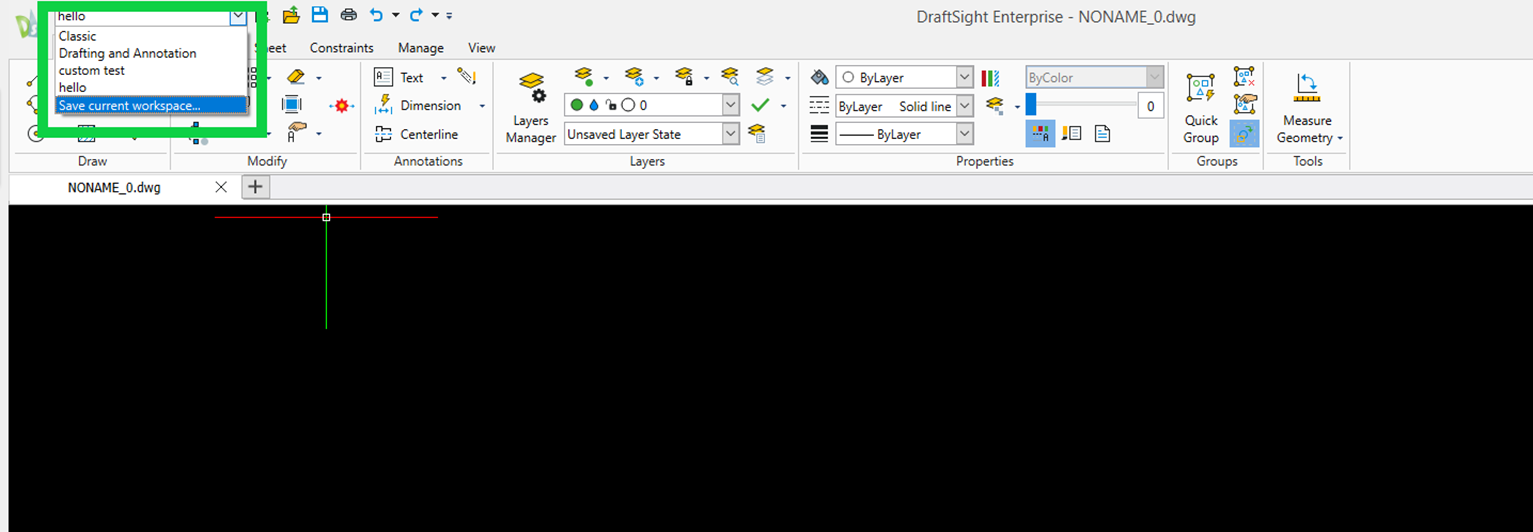
Task: Open the ByLayer line color dropdown
Action: point(964,77)
